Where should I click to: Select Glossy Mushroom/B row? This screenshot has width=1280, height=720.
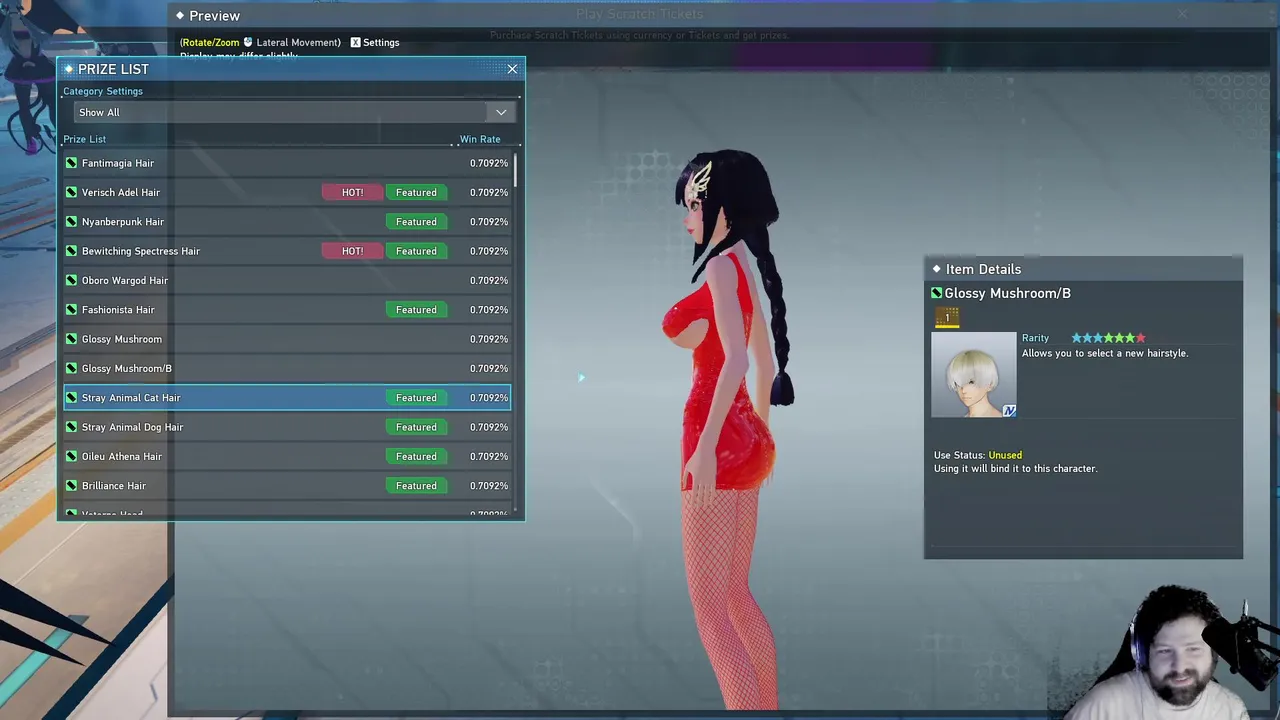287,368
